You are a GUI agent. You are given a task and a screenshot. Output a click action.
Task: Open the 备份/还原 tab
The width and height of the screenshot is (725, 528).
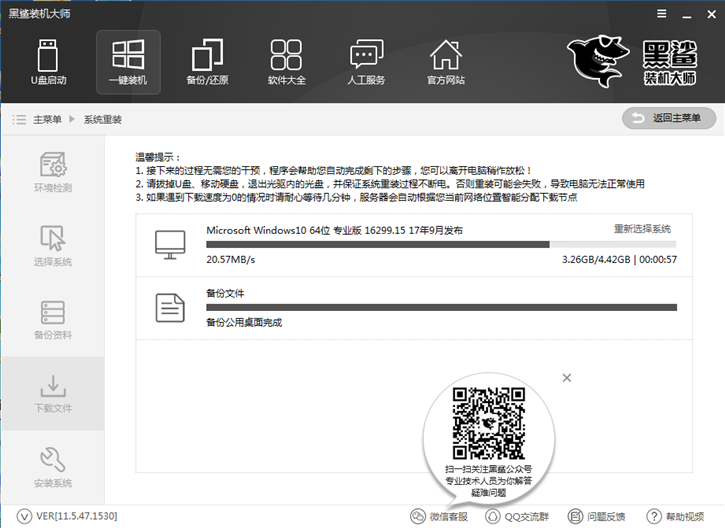[207, 62]
